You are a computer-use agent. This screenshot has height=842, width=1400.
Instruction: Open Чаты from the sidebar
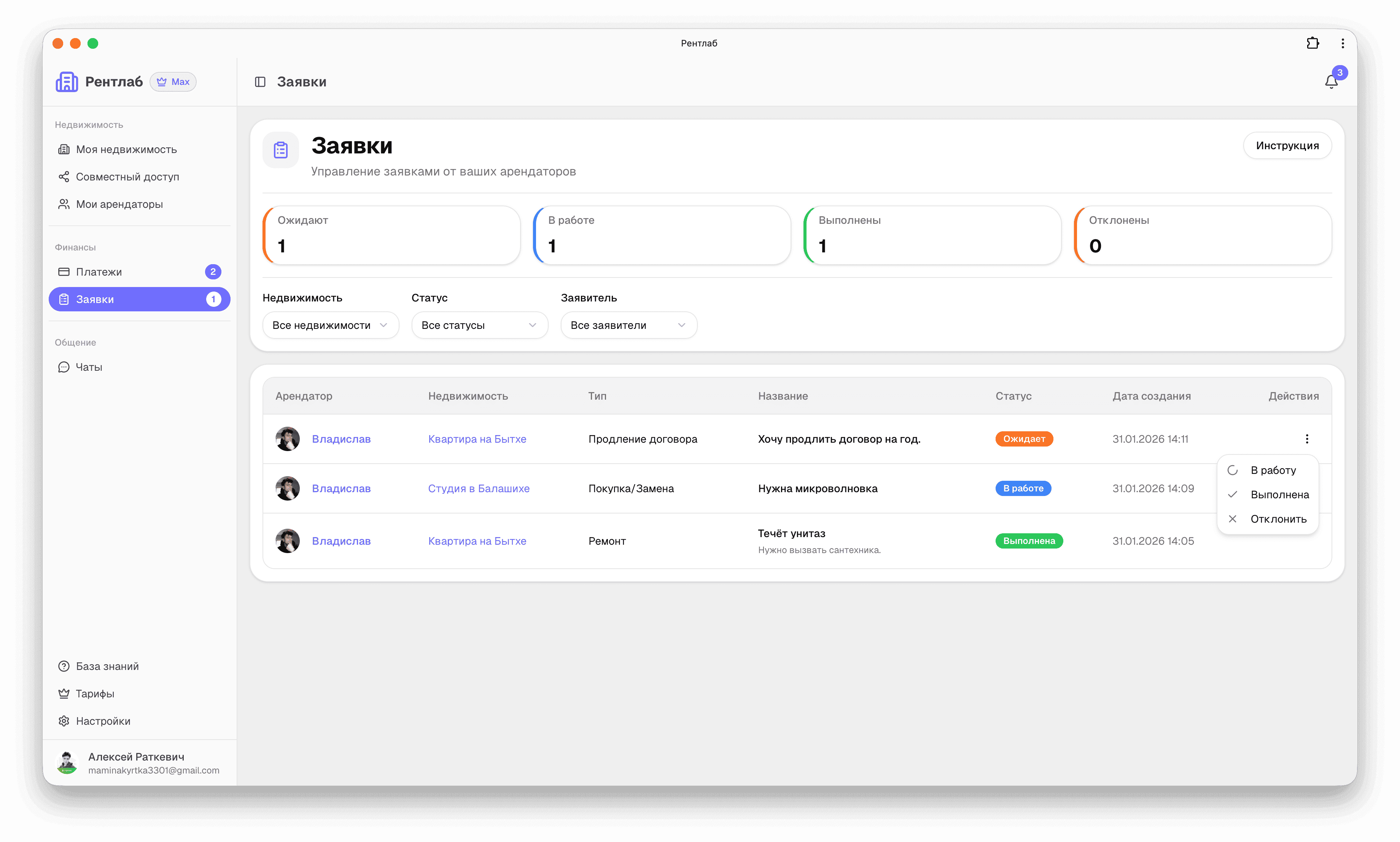89,367
